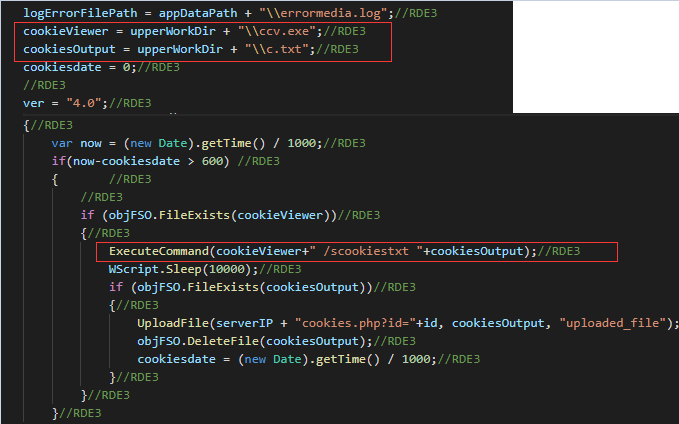Select the " /scookiestxt " string argument
This screenshot has height=424, width=679.
coord(366,251)
